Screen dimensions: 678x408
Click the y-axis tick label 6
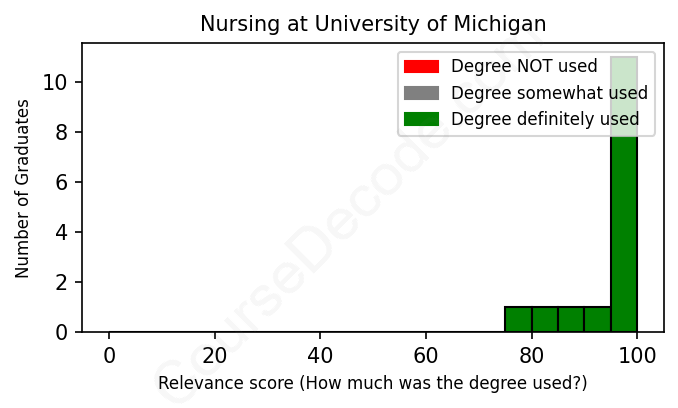coord(62,182)
